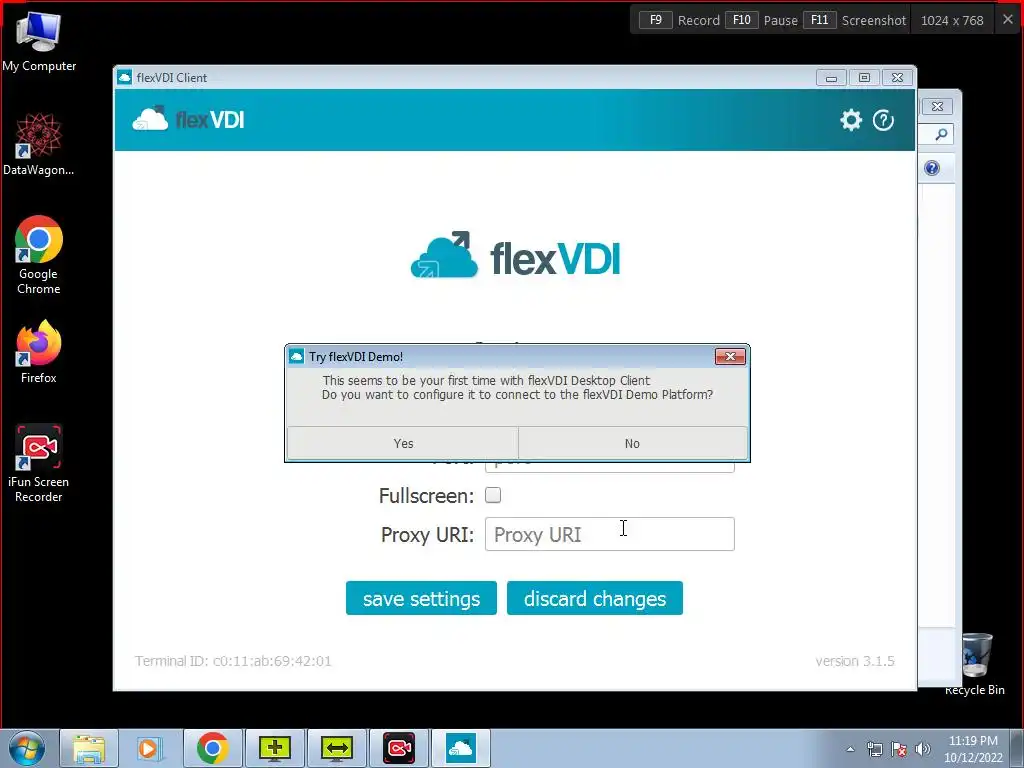Viewport: 1024px width, 768px height.
Task: Open Windows Media Player from taskbar
Action: [150, 748]
